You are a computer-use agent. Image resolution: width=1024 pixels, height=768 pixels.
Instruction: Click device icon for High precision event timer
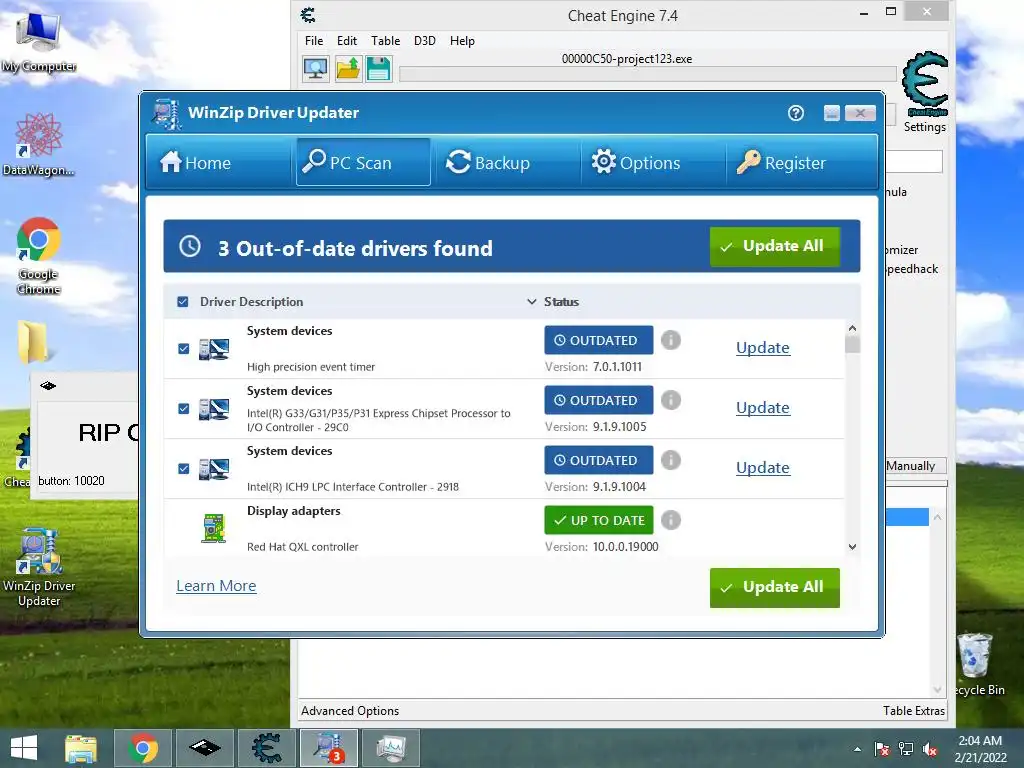[x=214, y=349]
